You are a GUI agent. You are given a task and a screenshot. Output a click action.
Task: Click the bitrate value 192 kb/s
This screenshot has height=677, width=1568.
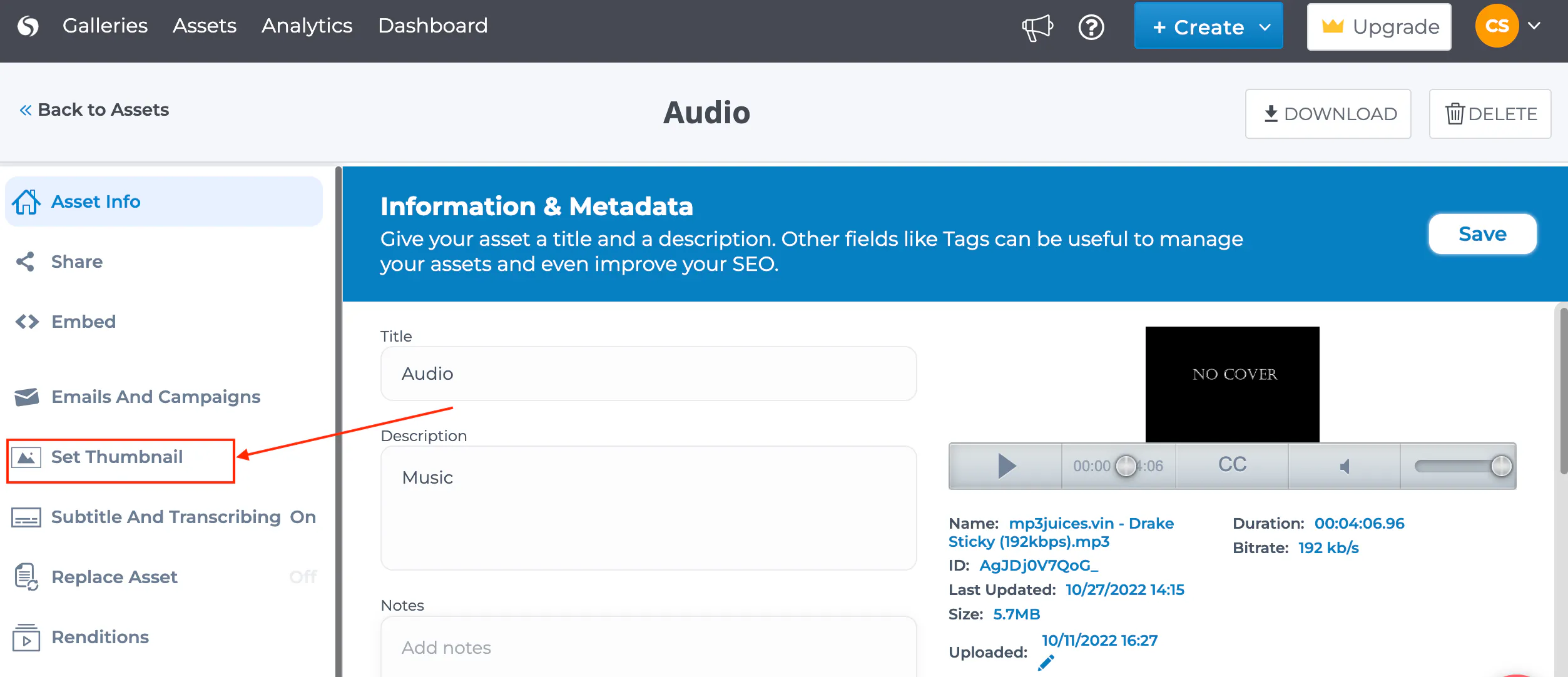coord(1328,548)
